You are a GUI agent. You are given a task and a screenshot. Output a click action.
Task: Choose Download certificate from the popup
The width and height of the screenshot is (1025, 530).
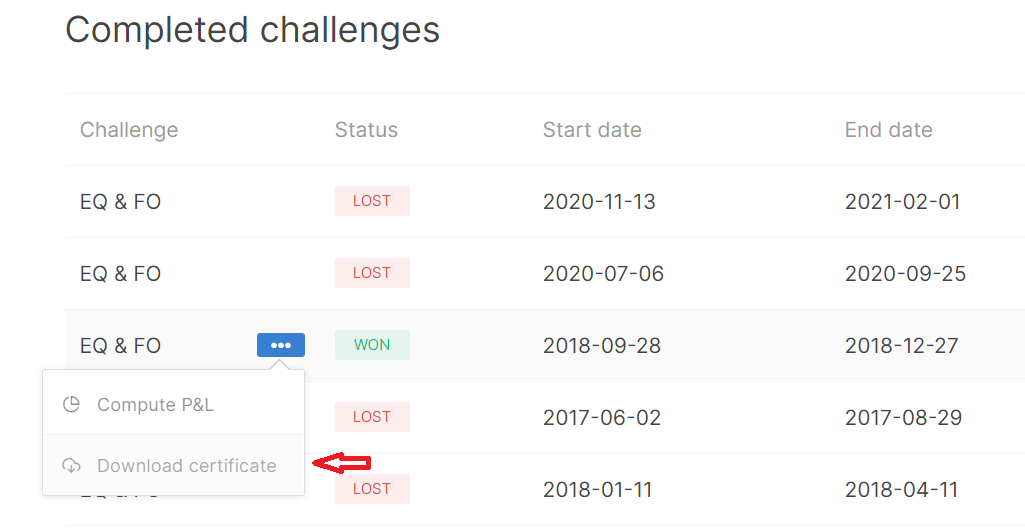(173, 465)
